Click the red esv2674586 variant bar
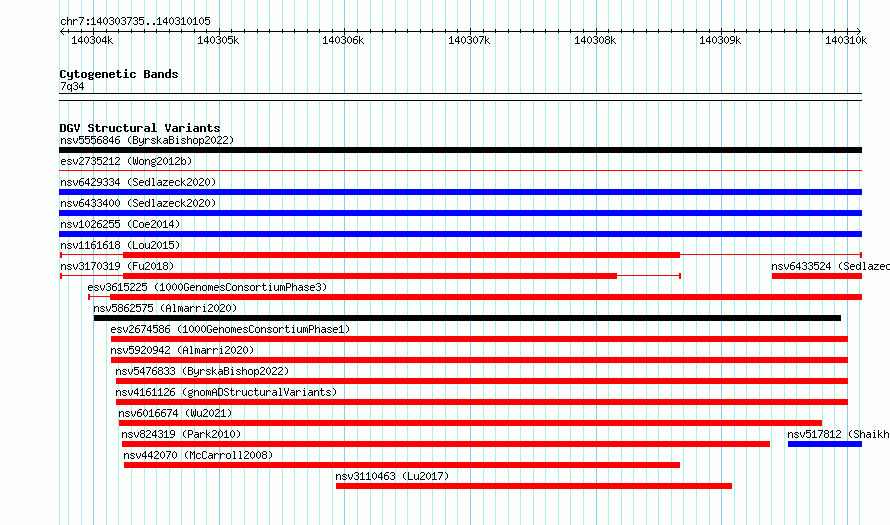890x525 pixels. coord(479,339)
